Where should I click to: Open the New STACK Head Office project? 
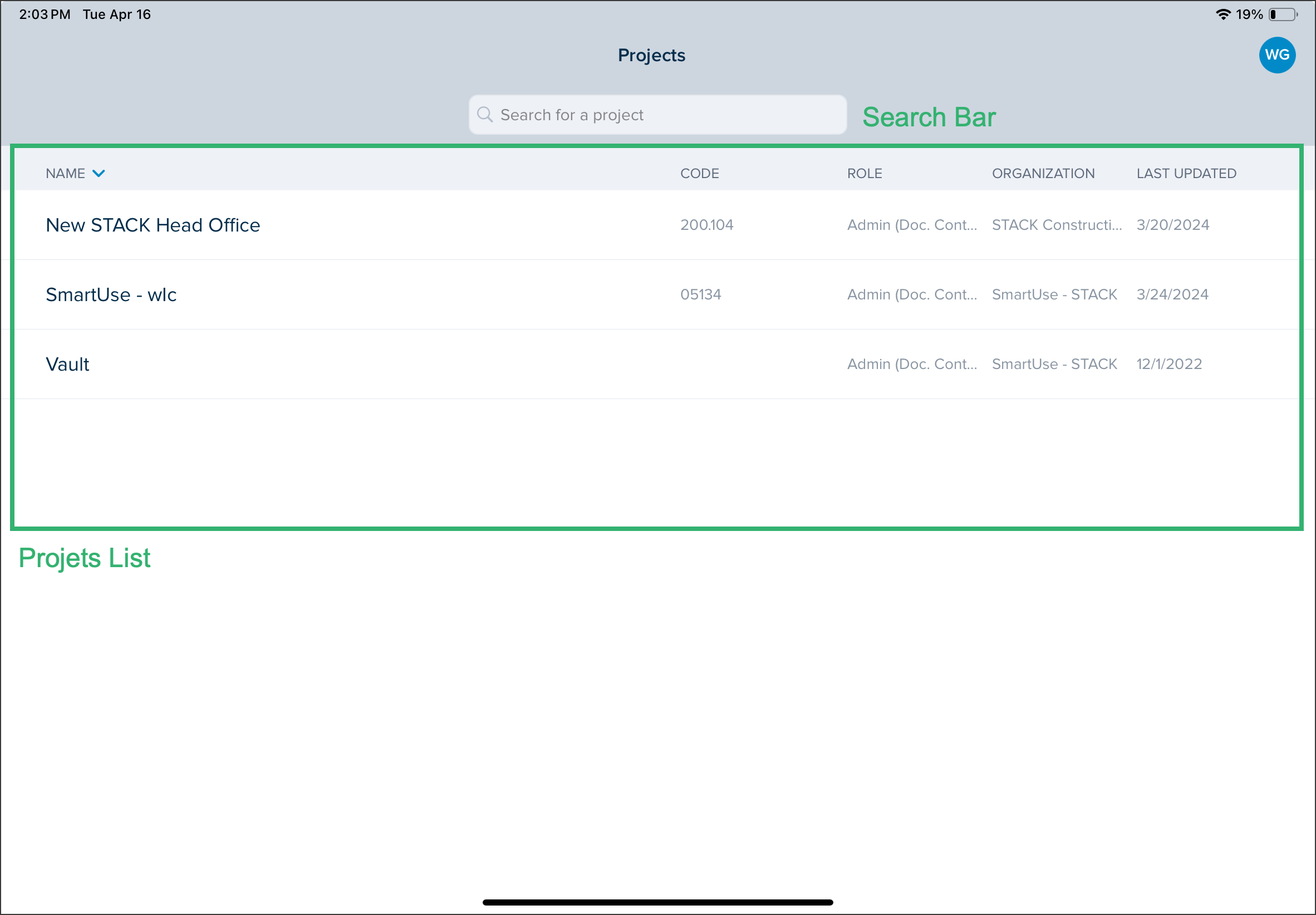pos(153,225)
